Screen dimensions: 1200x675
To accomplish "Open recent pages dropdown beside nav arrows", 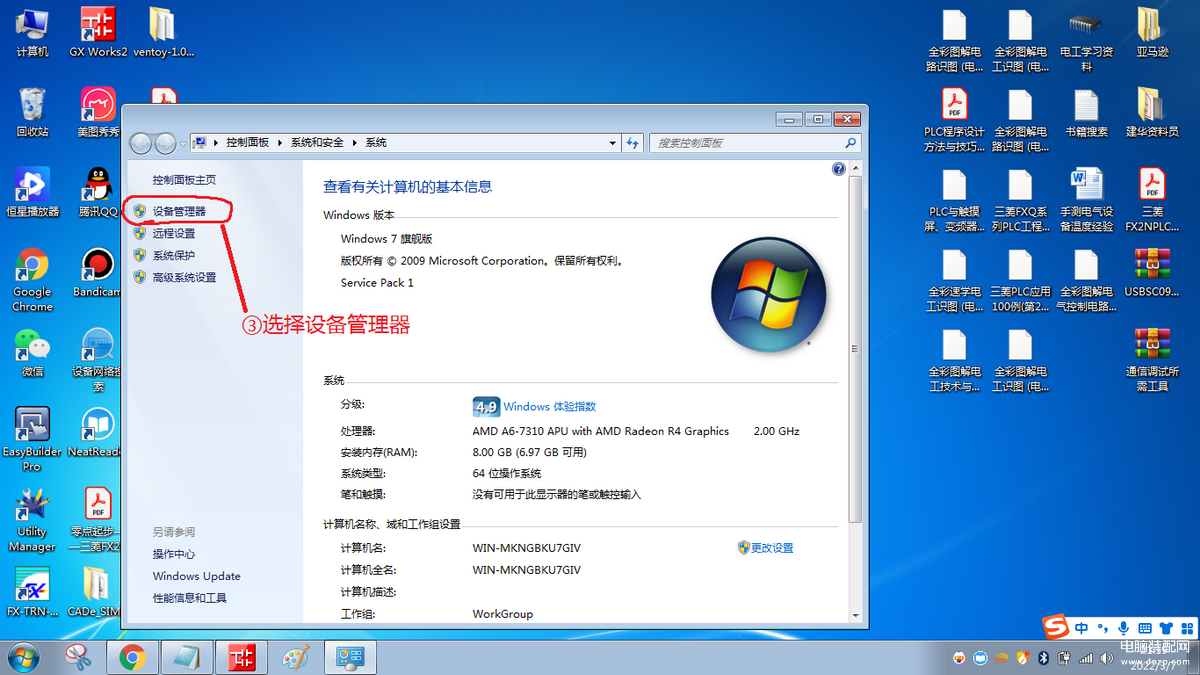I will (182, 143).
